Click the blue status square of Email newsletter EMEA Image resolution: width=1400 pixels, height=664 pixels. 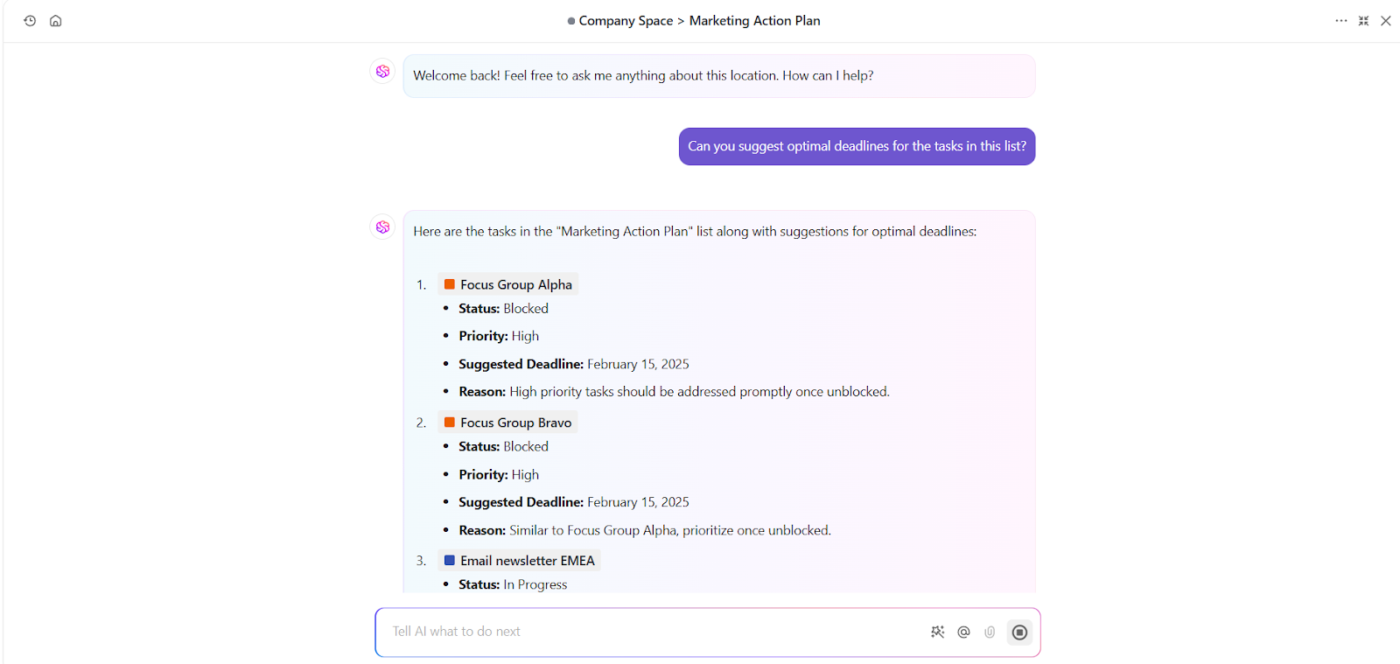(450, 561)
